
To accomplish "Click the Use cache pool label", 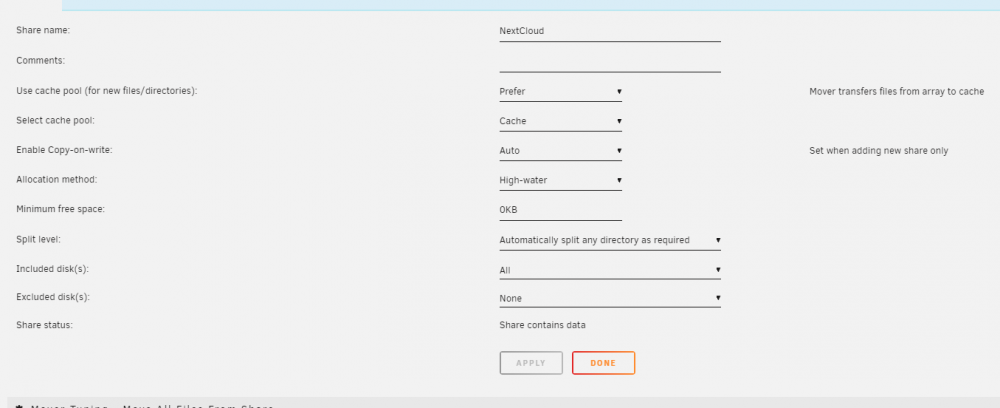I will (x=107, y=91).
